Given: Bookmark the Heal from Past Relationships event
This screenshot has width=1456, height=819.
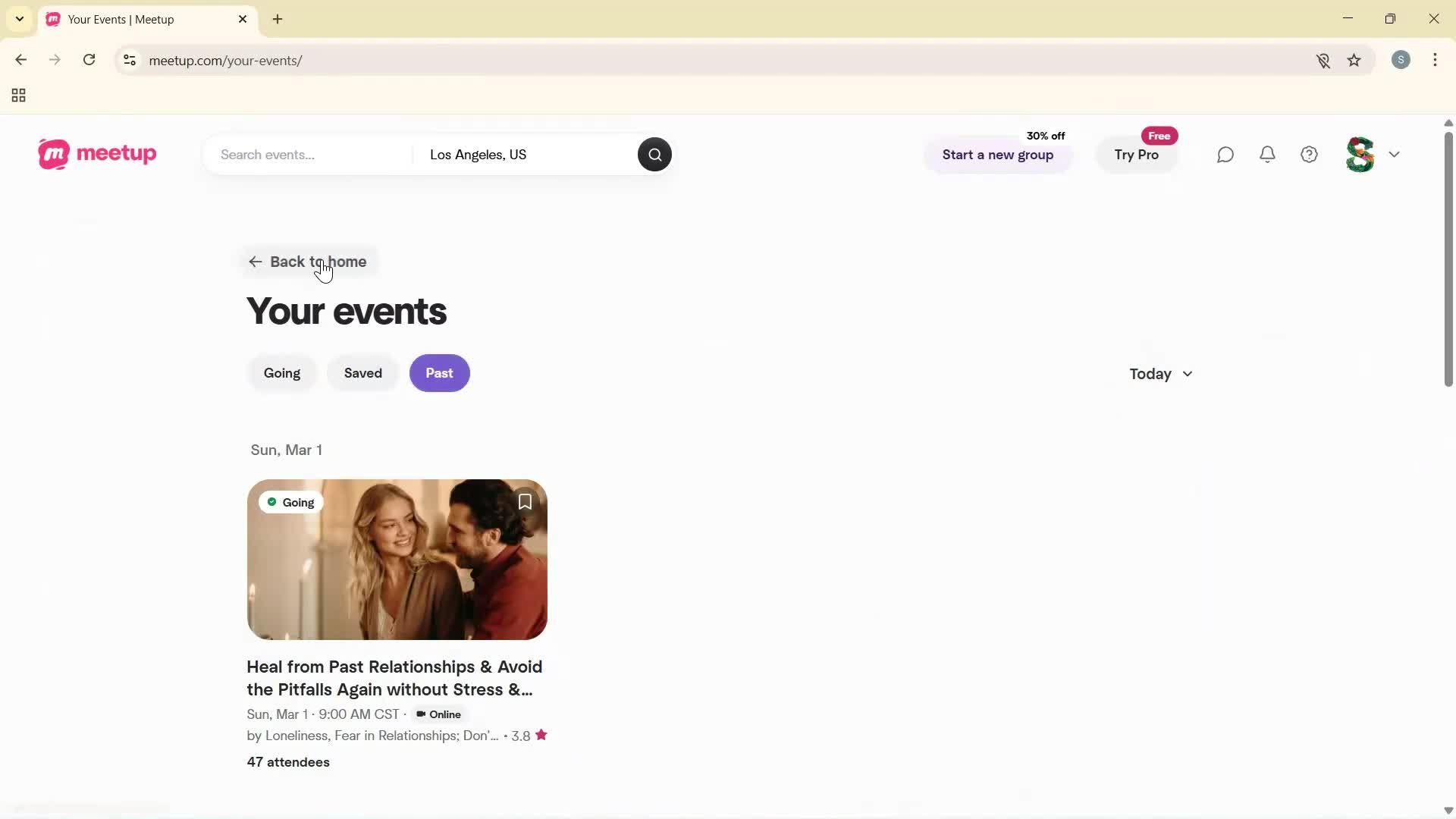Looking at the screenshot, I should [524, 501].
